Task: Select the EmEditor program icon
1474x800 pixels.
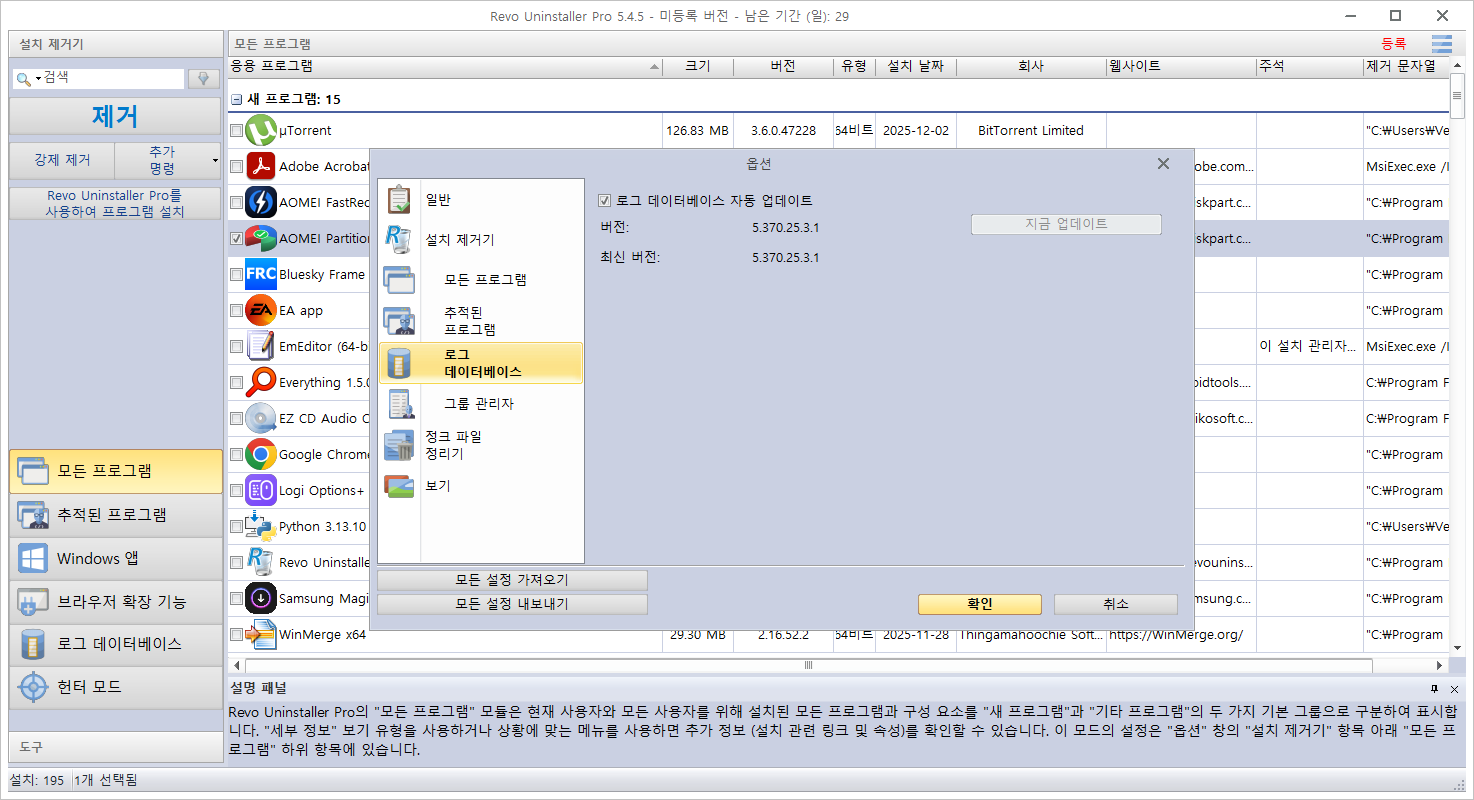Action: 261,347
